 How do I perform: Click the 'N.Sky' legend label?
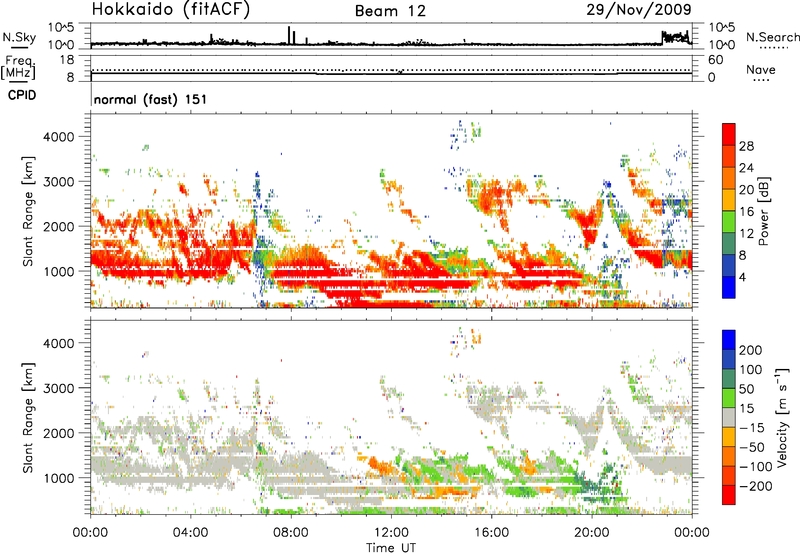coord(19,37)
